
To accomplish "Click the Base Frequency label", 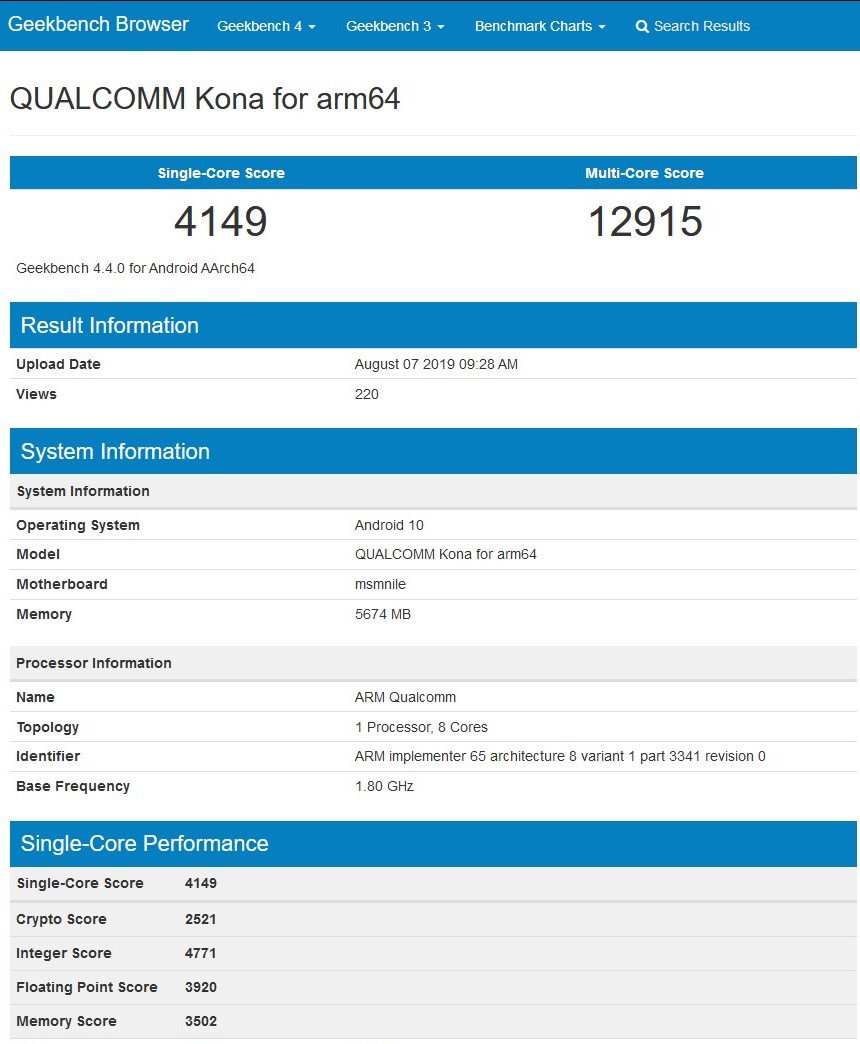I will pos(73,786).
